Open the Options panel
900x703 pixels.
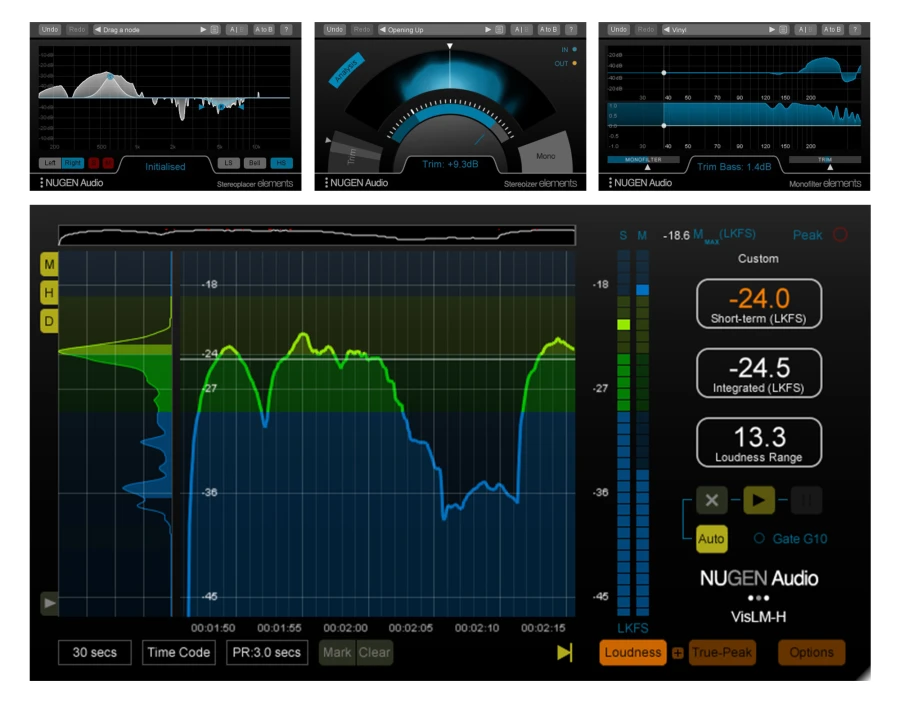coord(811,652)
